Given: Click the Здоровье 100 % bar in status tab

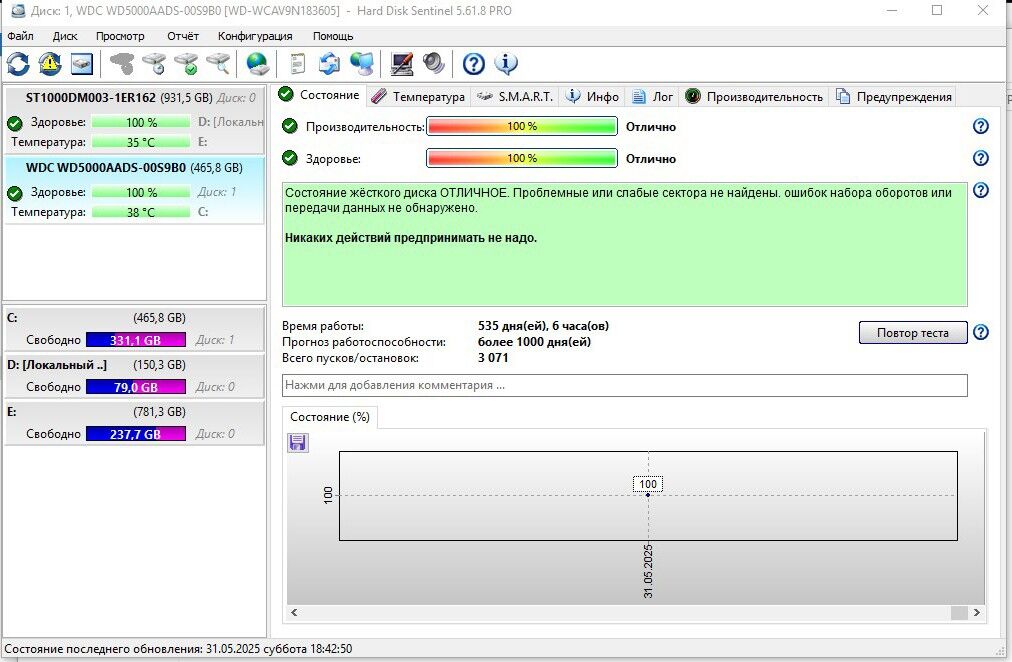Looking at the screenshot, I should 521,158.
